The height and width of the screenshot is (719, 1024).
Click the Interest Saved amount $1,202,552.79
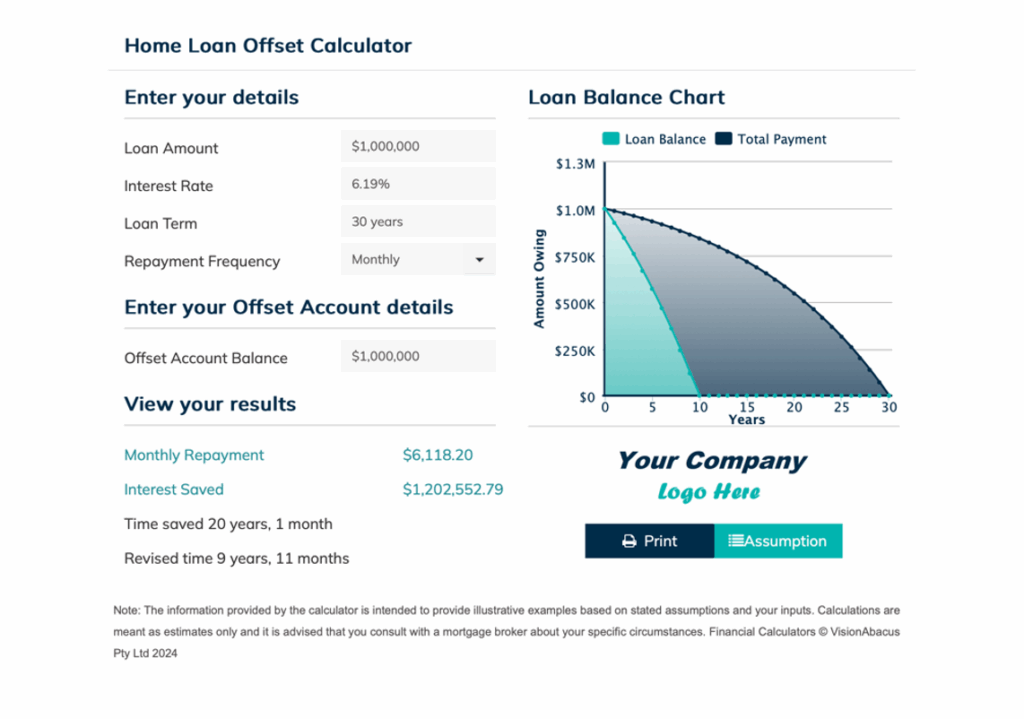[x=453, y=489]
